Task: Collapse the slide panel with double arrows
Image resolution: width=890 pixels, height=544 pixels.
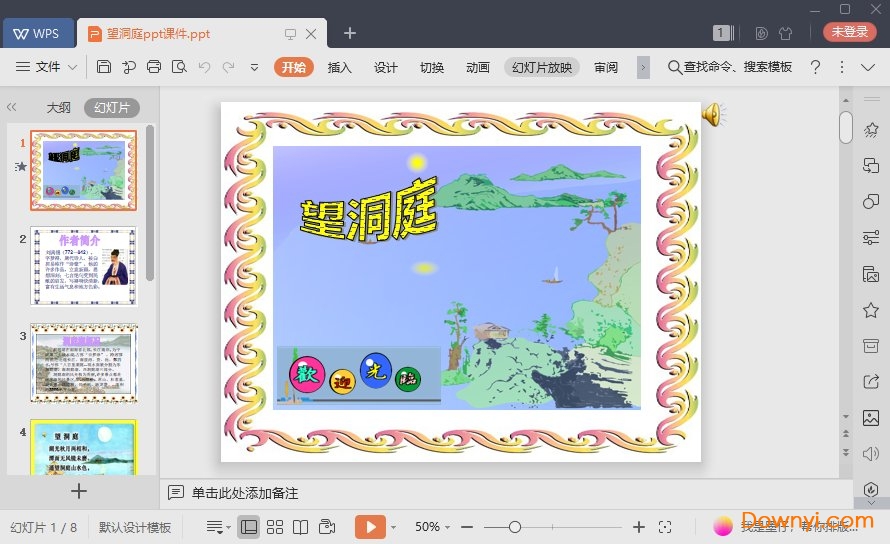Action: (11, 107)
